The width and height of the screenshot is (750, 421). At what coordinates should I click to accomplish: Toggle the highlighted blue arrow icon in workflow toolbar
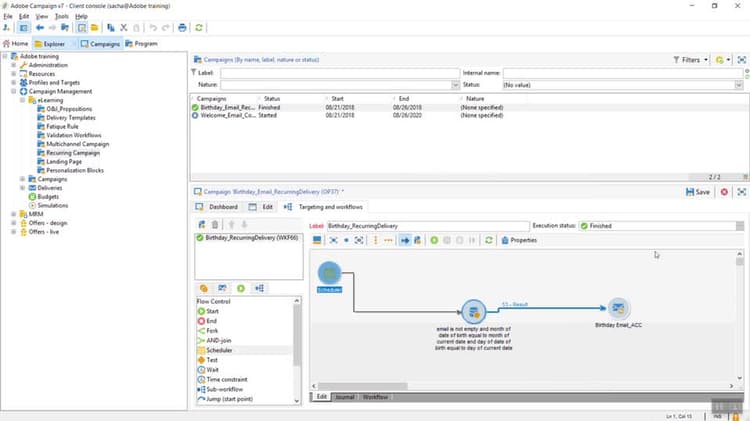coord(405,240)
